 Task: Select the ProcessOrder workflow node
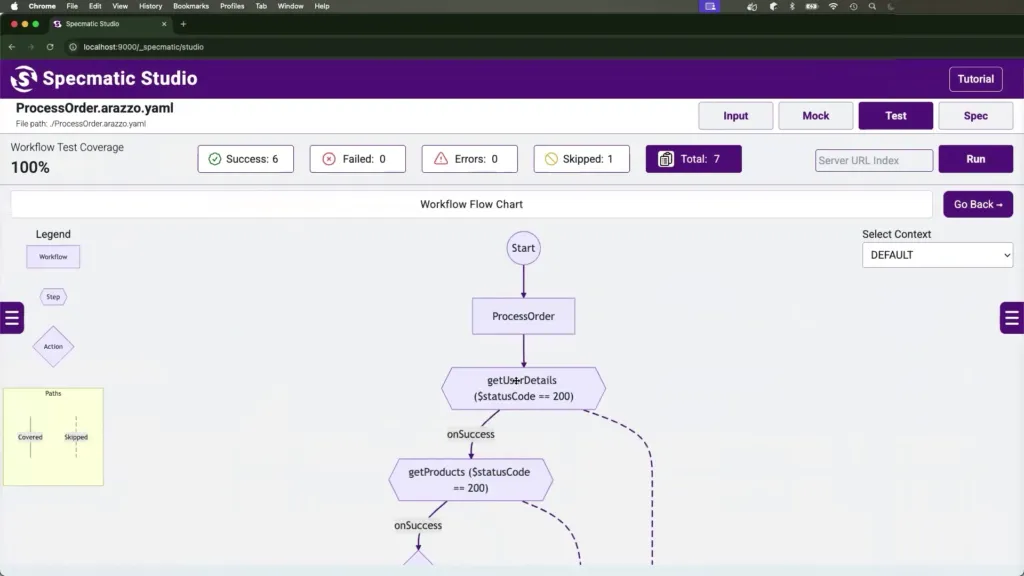(x=523, y=316)
